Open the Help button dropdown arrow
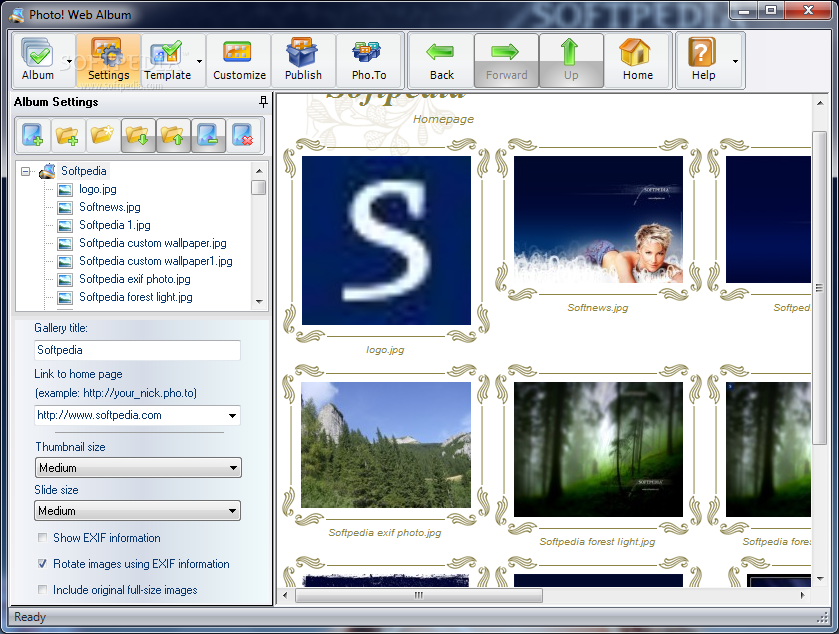Screen dimensions: 839x634 (736, 61)
